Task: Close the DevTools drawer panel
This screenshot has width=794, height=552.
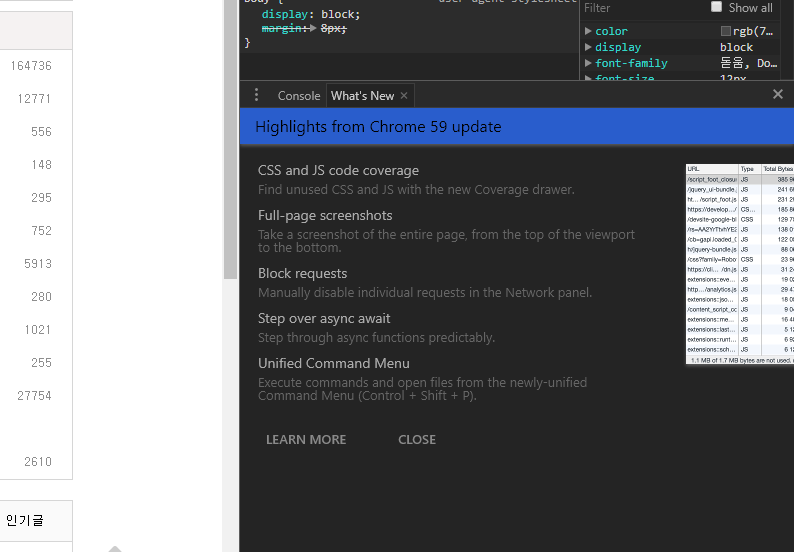Action: [x=778, y=94]
